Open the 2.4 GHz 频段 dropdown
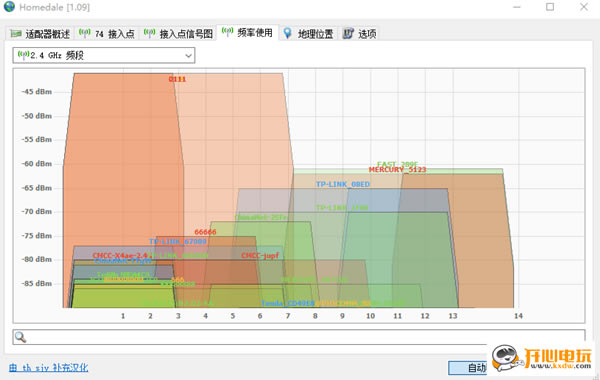The width and height of the screenshot is (600, 380). (104, 55)
